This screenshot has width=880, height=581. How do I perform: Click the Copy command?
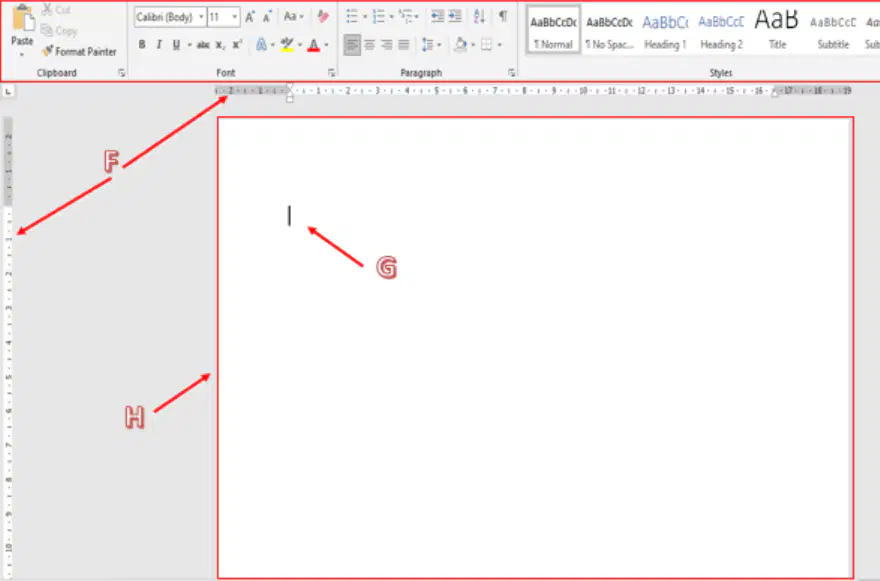click(x=59, y=31)
